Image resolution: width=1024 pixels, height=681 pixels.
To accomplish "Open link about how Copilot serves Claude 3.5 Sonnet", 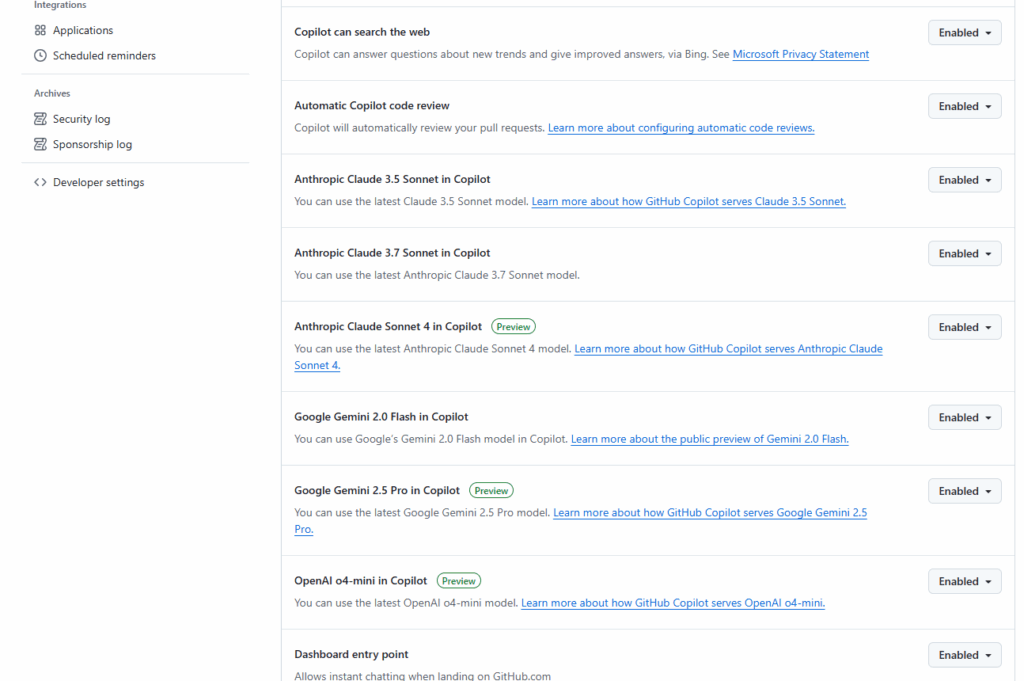I will coord(688,202).
